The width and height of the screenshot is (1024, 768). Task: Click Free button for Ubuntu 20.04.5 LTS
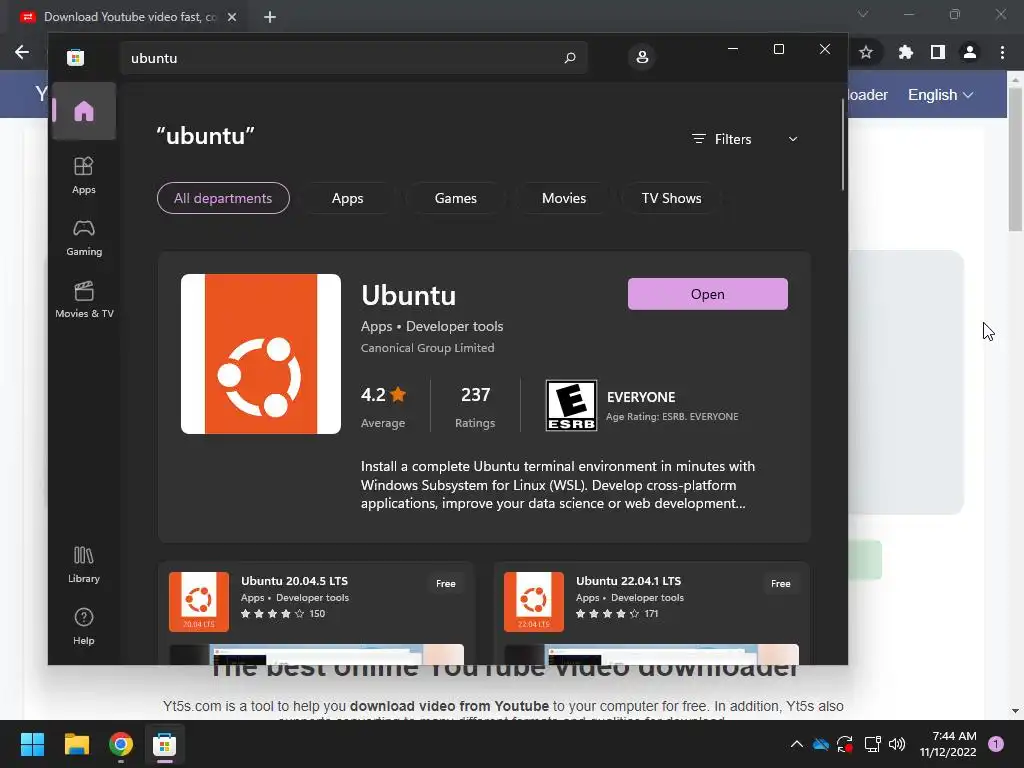[x=445, y=584]
